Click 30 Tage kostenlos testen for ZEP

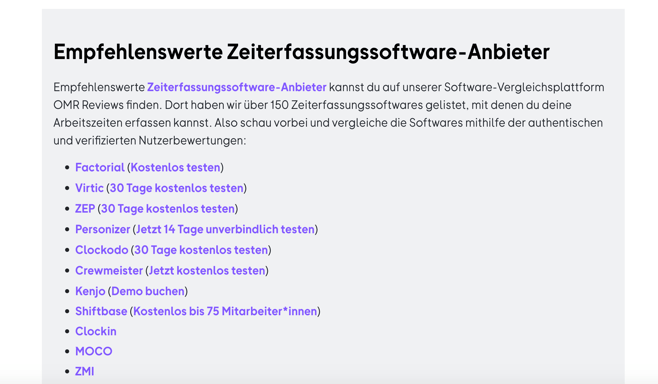click(168, 209)
